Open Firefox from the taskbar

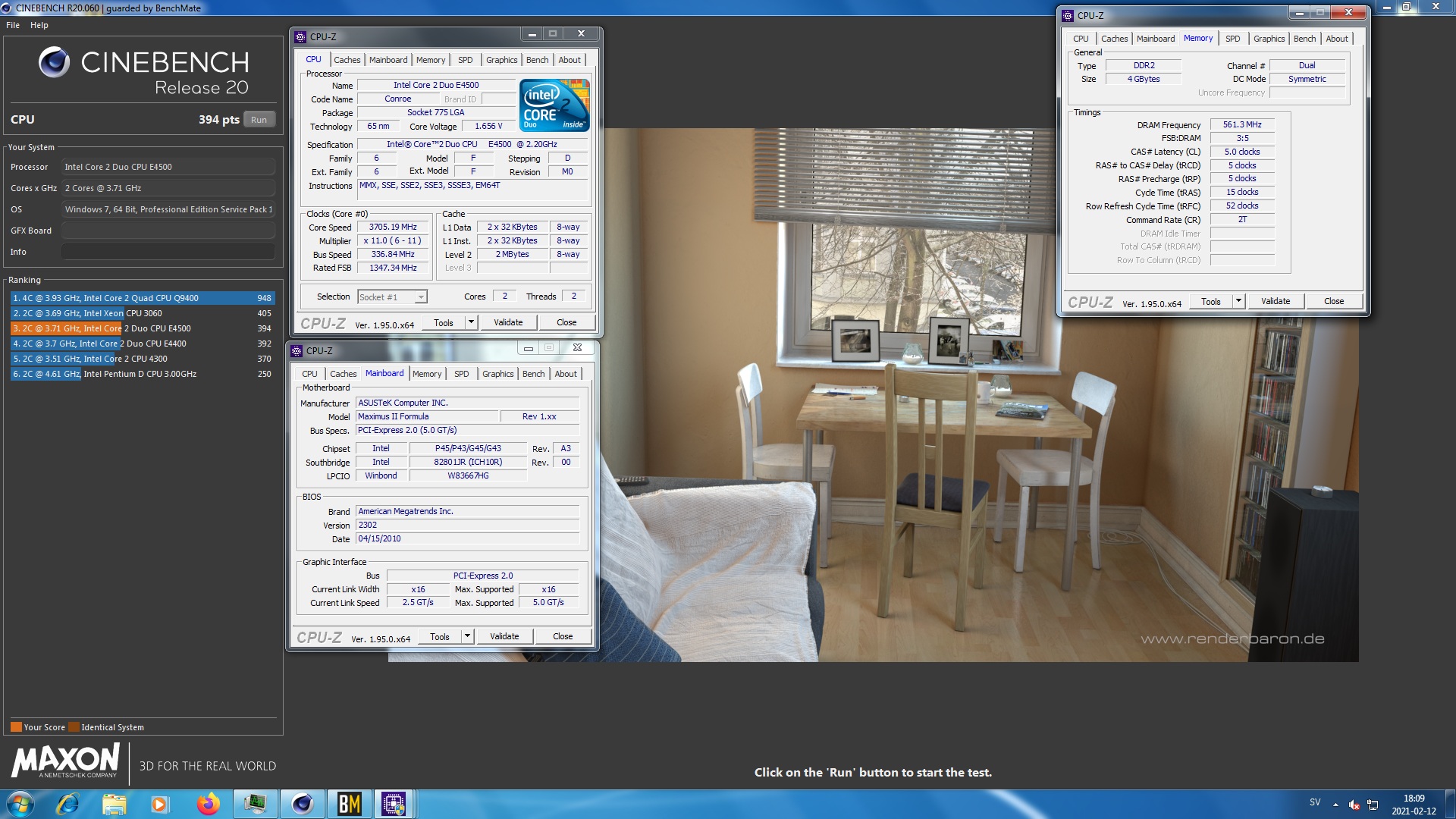[x=207, y=804]
